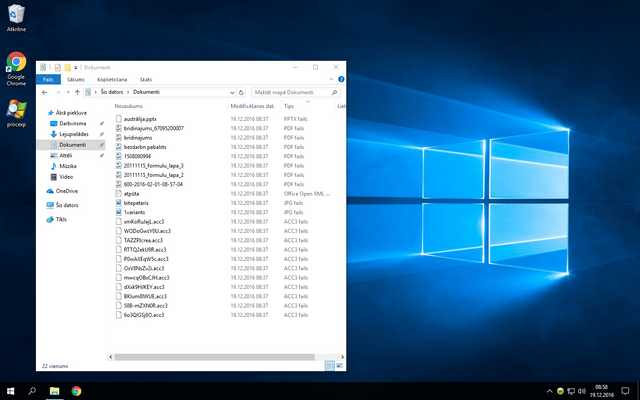Sort by modification date column header
This screenshot has width=640, height=400.
coord(252,106)
